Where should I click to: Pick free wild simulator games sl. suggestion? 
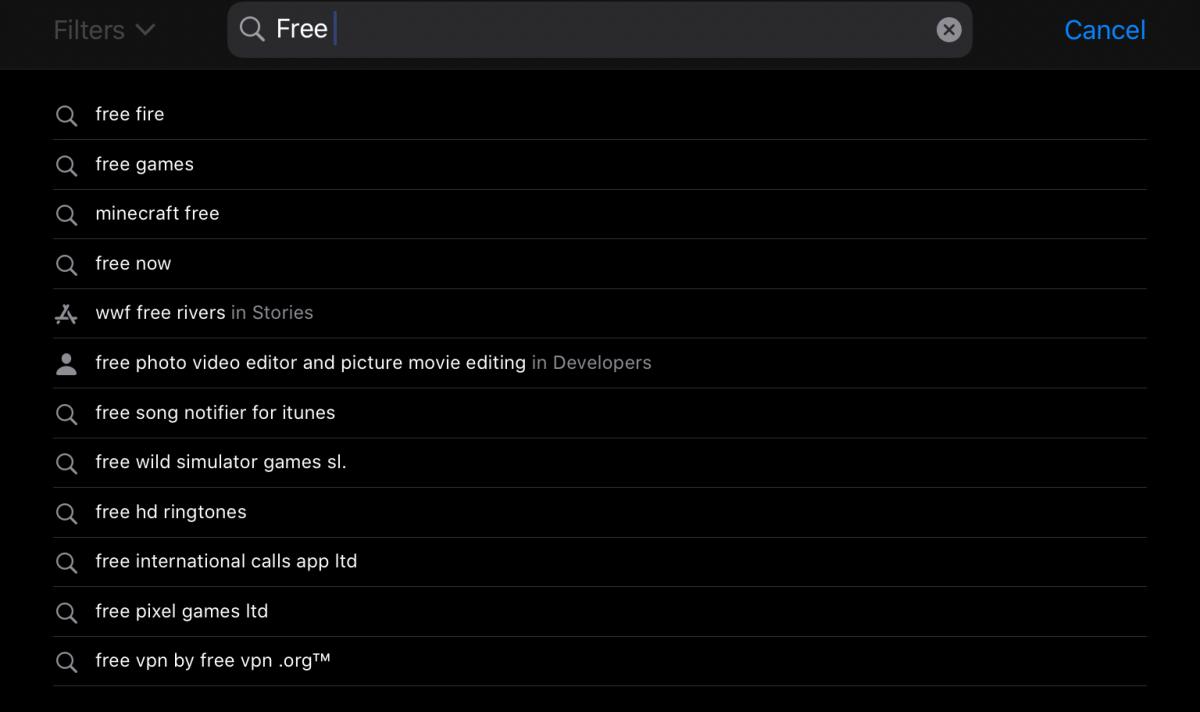pos(220,462)
